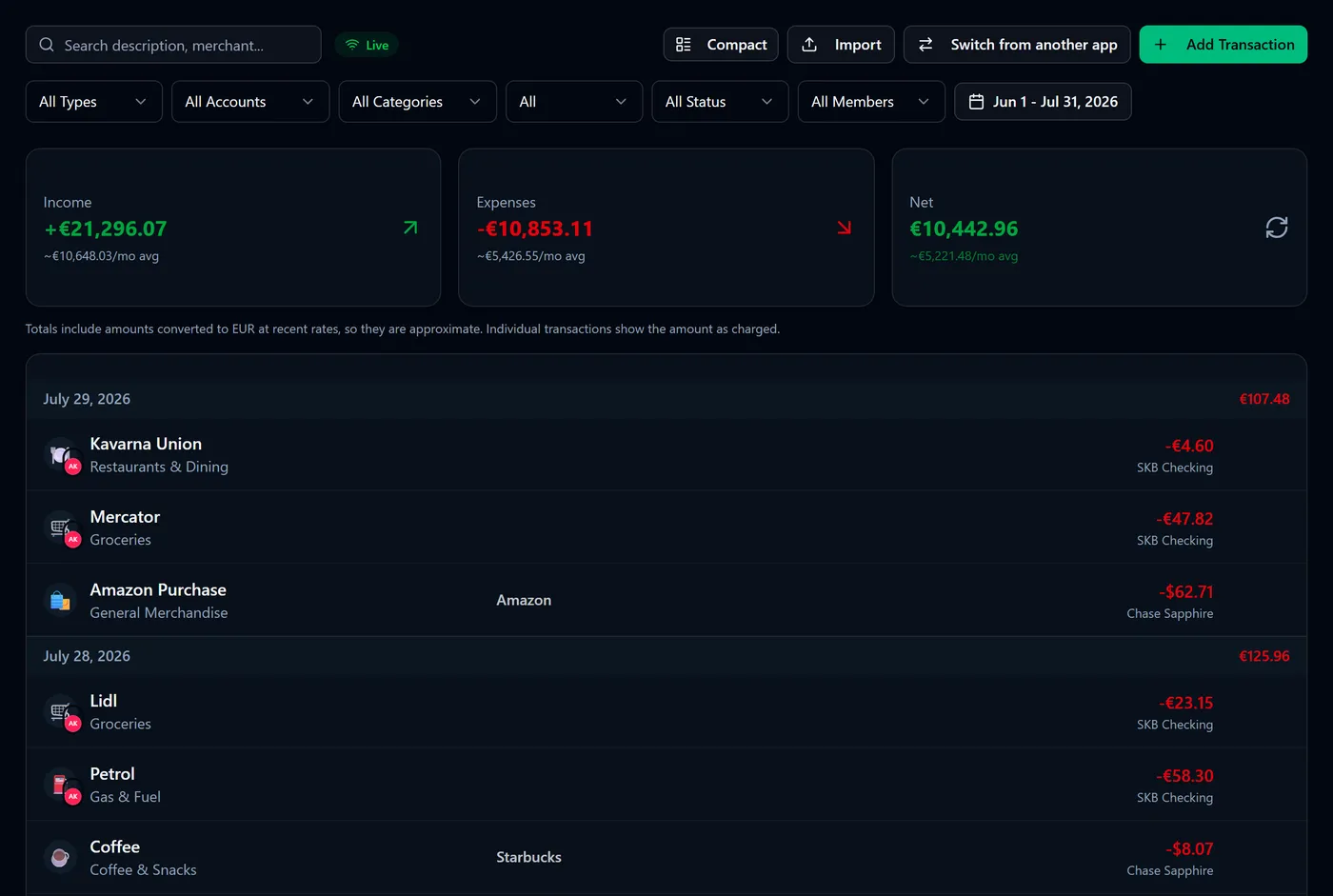Viewport: 1333px width, 896px height.
Task: Open the All Types dropdown
Action: tap(94, 102)
